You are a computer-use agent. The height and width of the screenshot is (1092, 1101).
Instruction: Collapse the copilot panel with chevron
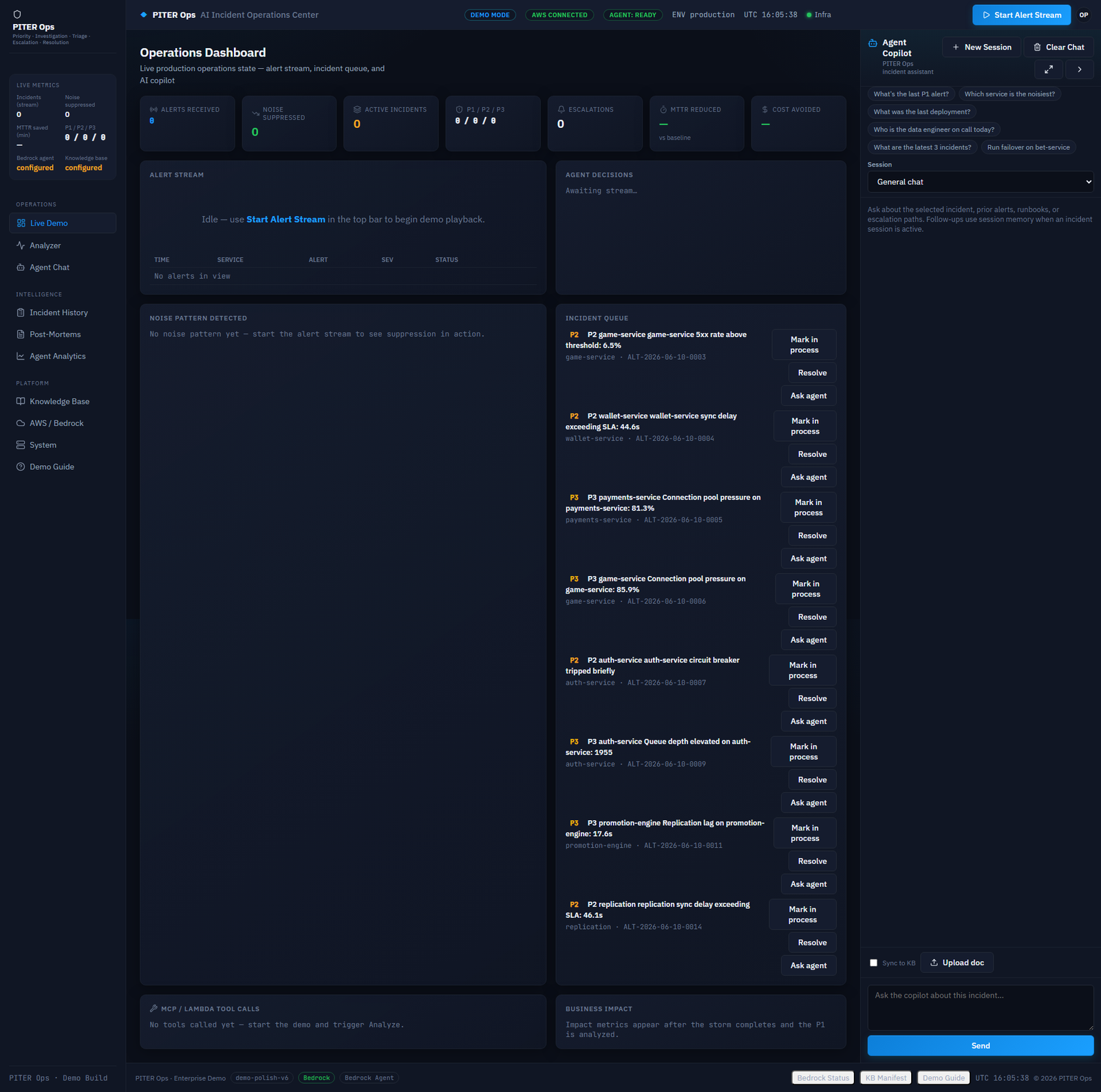coord(1080,69)
